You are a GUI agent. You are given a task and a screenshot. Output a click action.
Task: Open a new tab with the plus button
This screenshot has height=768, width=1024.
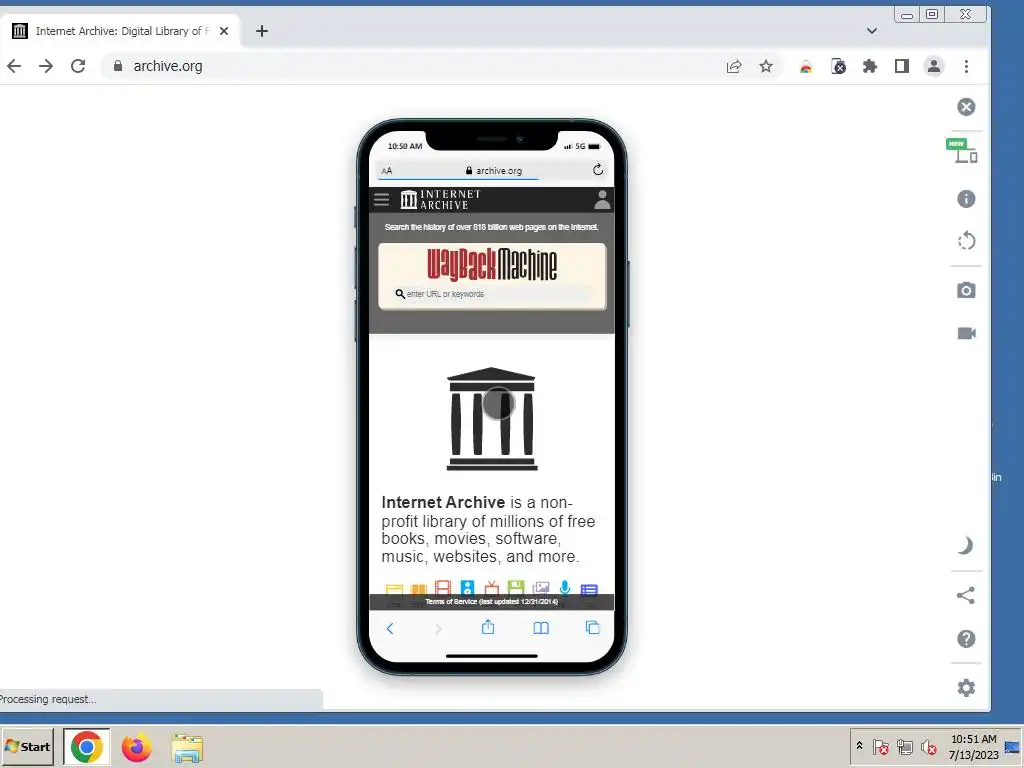click(x=262, y=31)
